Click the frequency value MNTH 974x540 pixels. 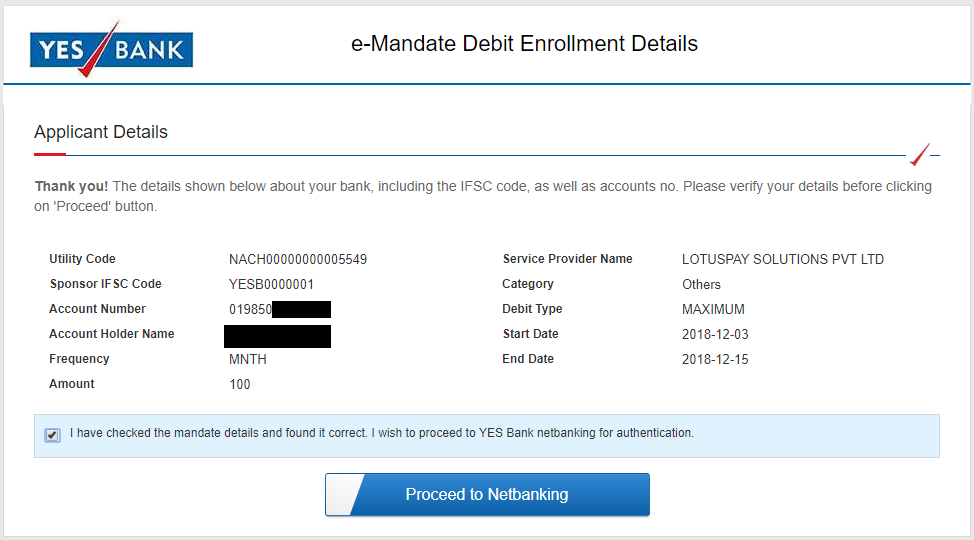pyautogui.click(x=248, y=359)
